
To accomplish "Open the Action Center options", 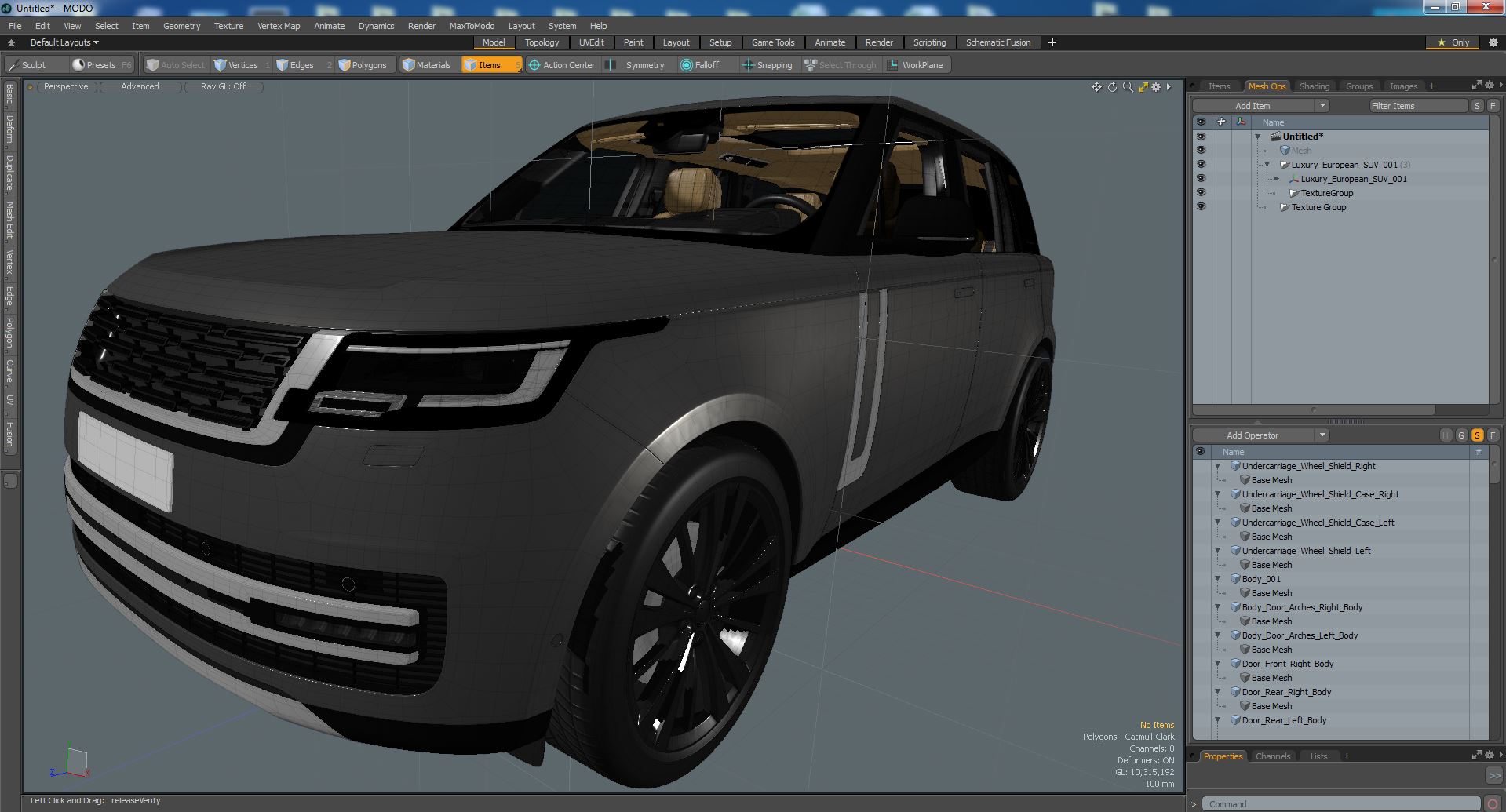I will [x=562, y=65].
